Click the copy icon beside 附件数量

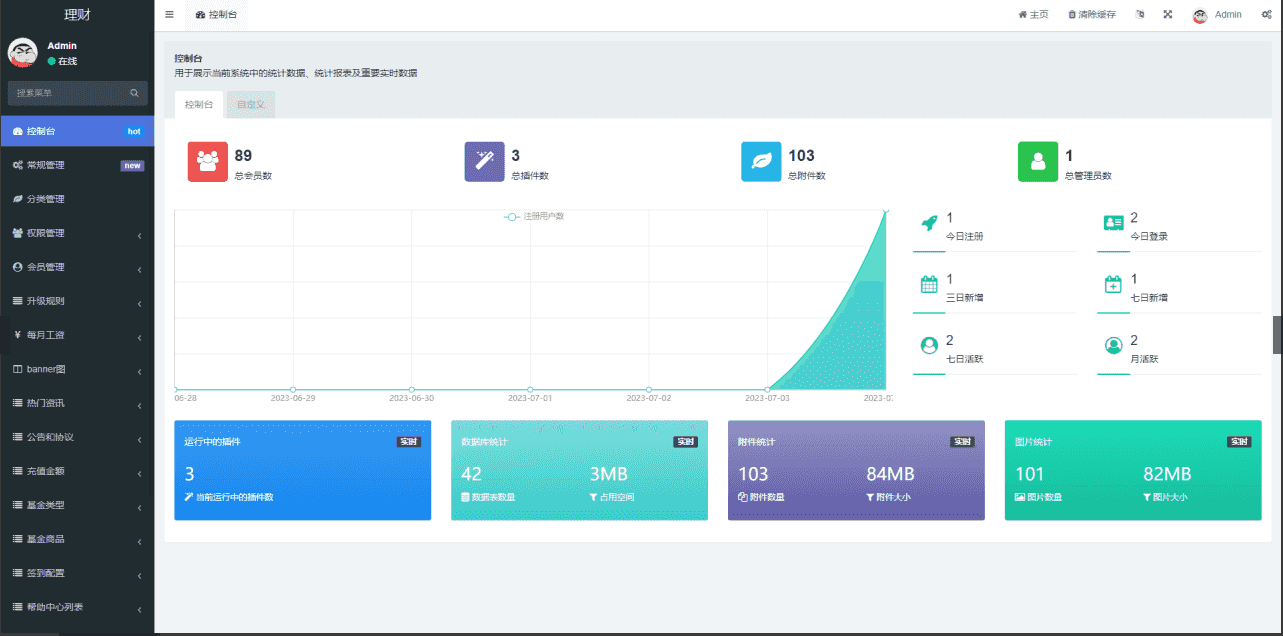click(742, 497)
